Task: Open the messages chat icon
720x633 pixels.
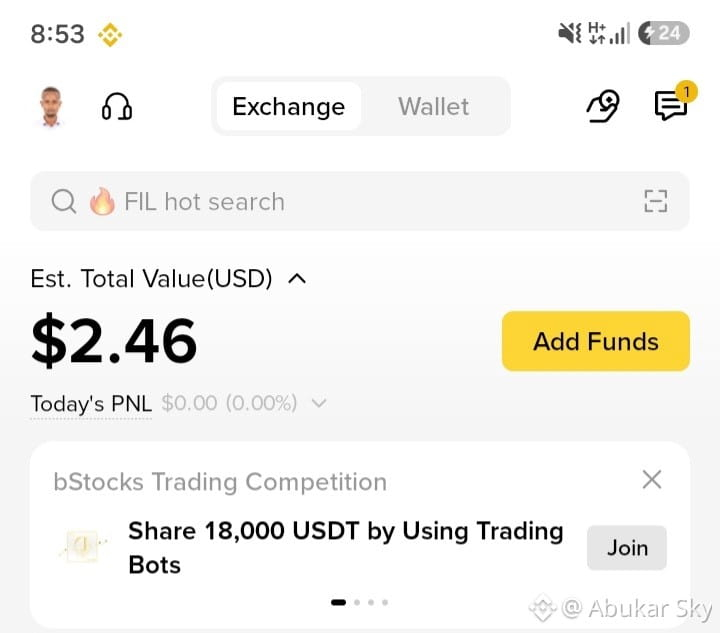Action: click(x=671, y=106)
